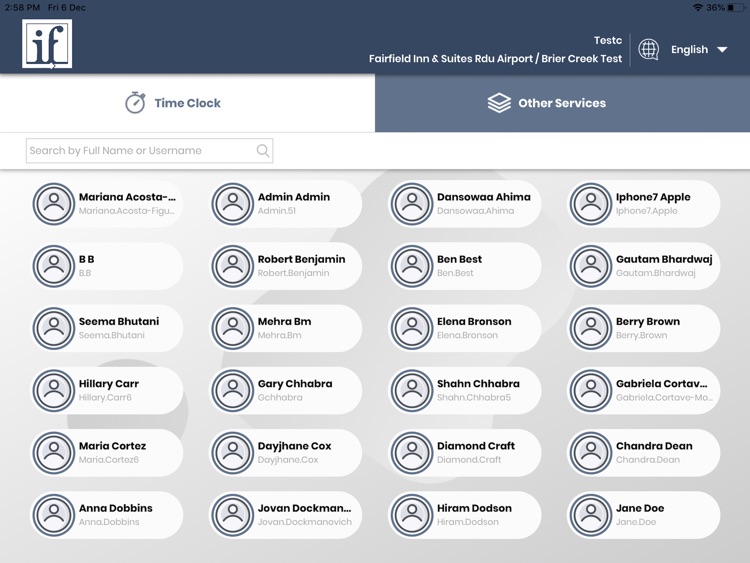Image resolution: width=750 pixels, height=563 pixels.
Task: Check the battery indicator in status bar
Action: click(736, 8)
